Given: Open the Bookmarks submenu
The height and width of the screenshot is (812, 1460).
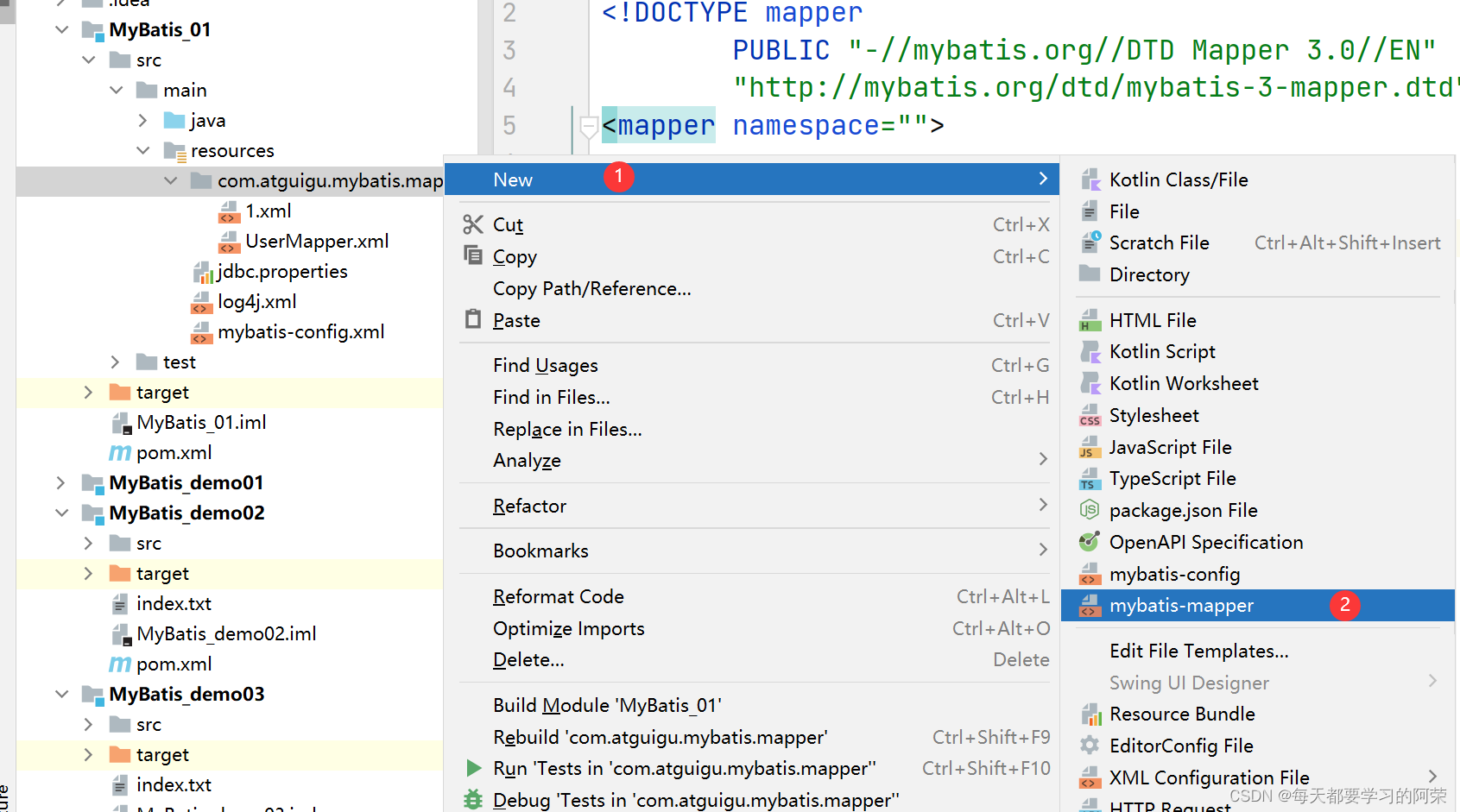Looking at the screenshot, I should tap(751, 551).
